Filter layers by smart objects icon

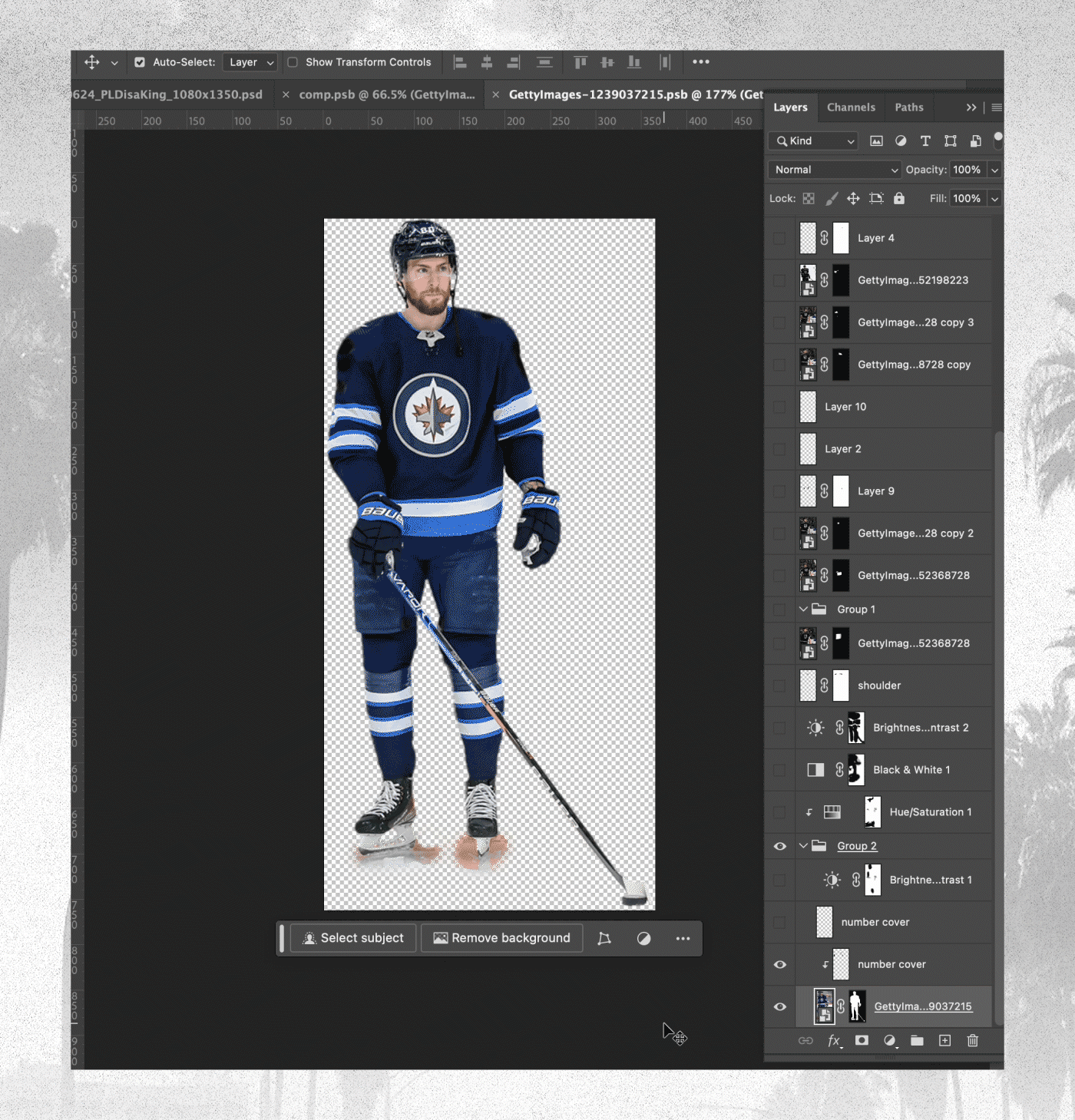click(x=976, y=141)
